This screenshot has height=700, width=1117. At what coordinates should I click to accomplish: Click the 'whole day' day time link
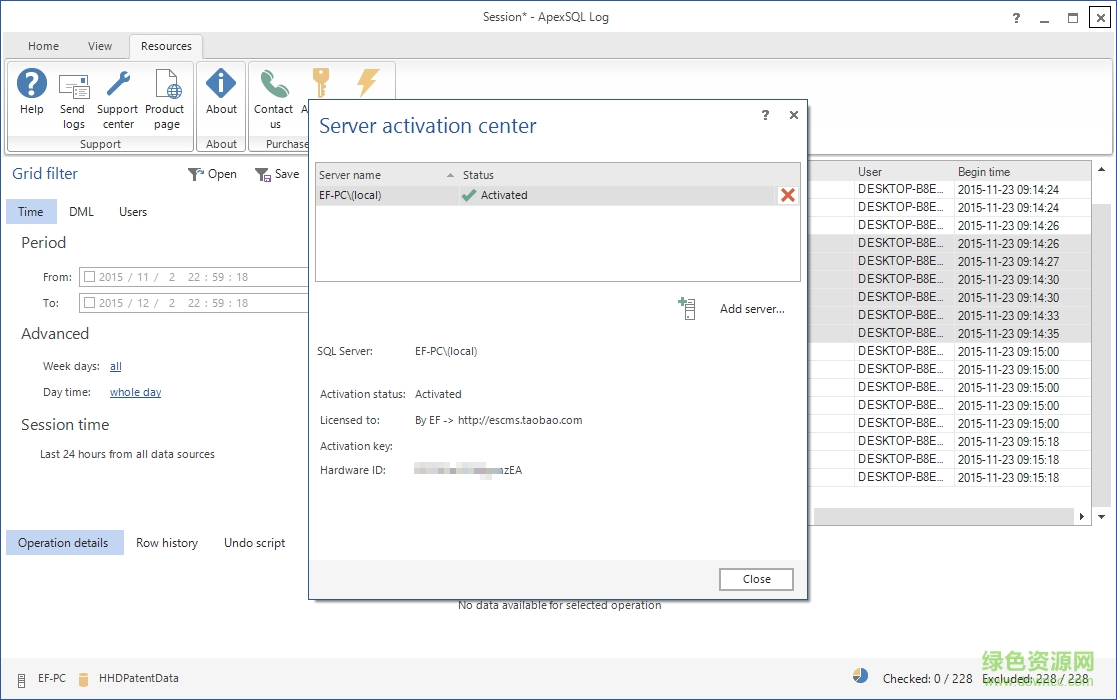pyautogui.click(x=135, y=393)
